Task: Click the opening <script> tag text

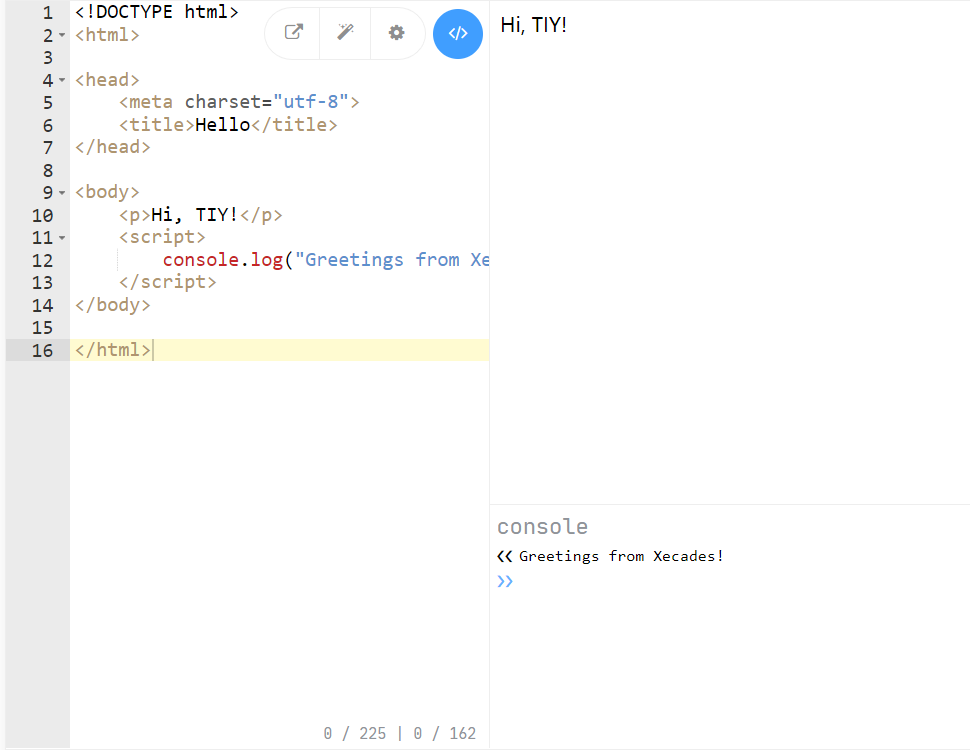Action: [x=162, y=237]
